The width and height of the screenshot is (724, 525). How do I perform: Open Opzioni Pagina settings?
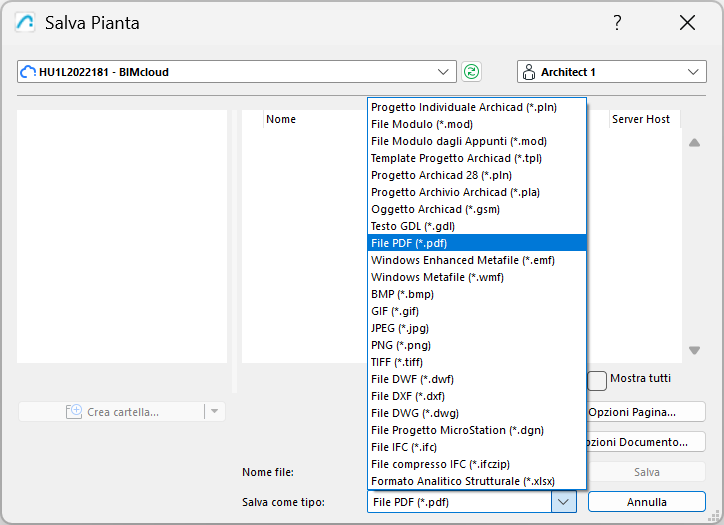pos(646,412)
